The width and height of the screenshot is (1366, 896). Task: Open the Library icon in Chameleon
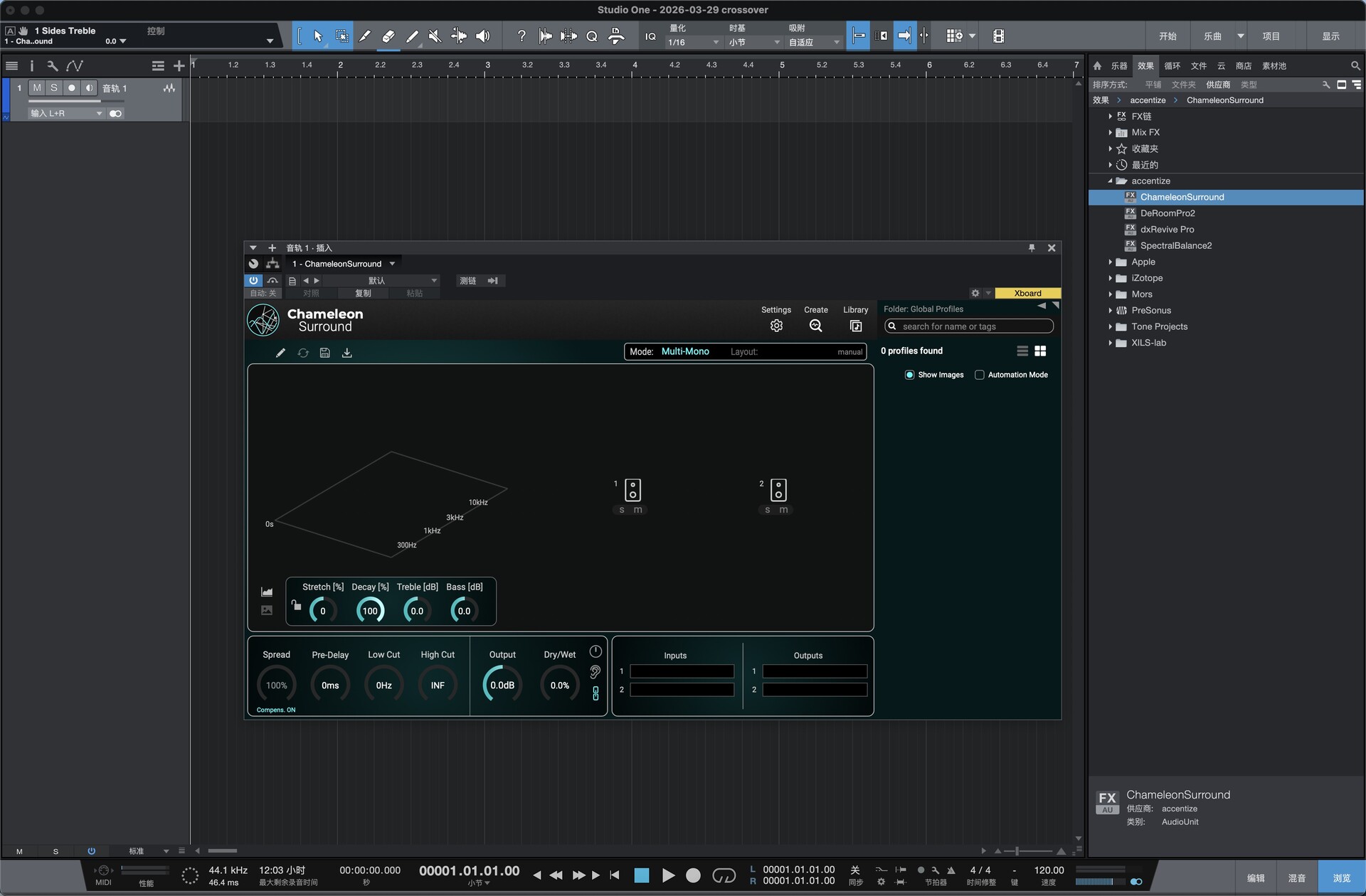coord(855,326)
